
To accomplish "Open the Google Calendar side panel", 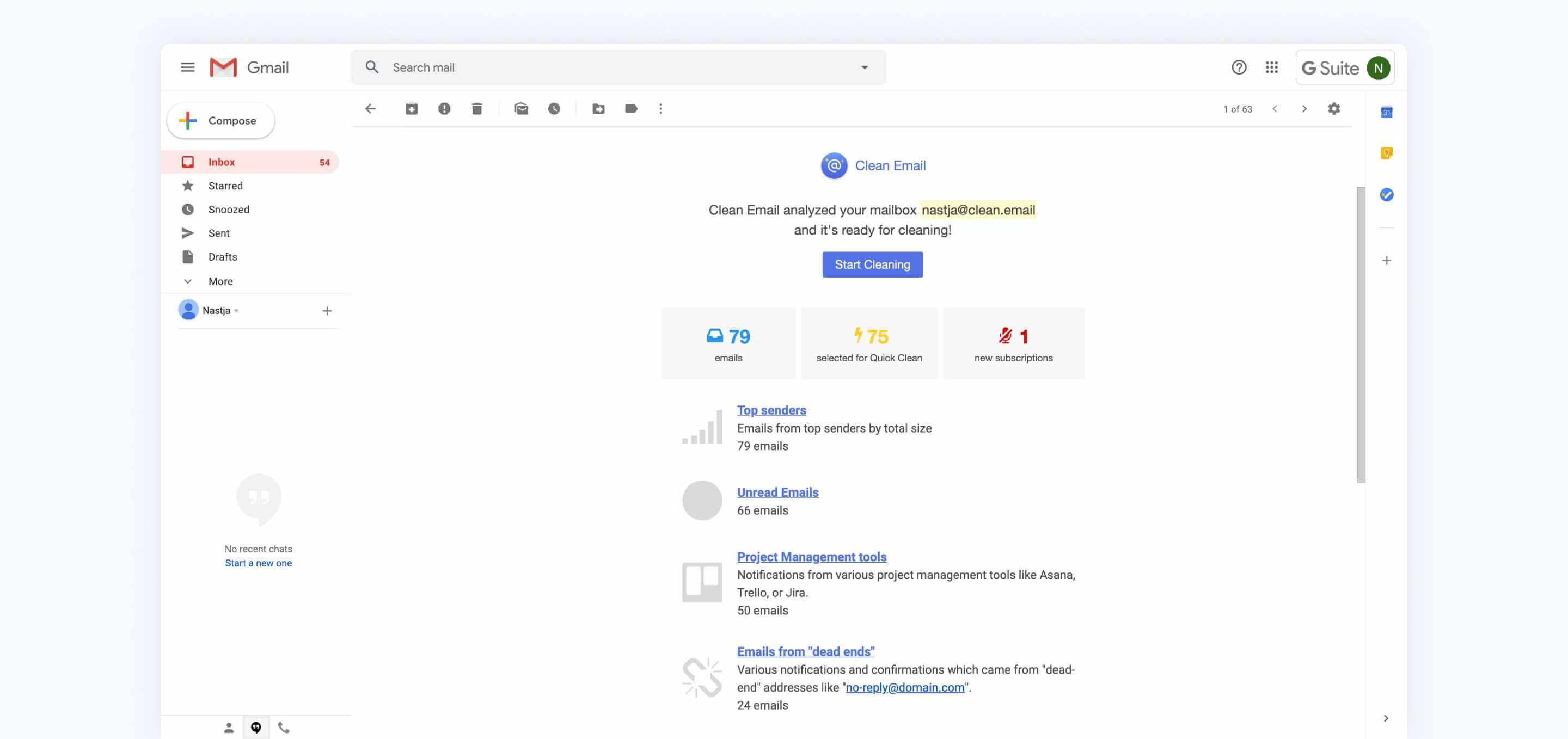I will click(1387, 112).
